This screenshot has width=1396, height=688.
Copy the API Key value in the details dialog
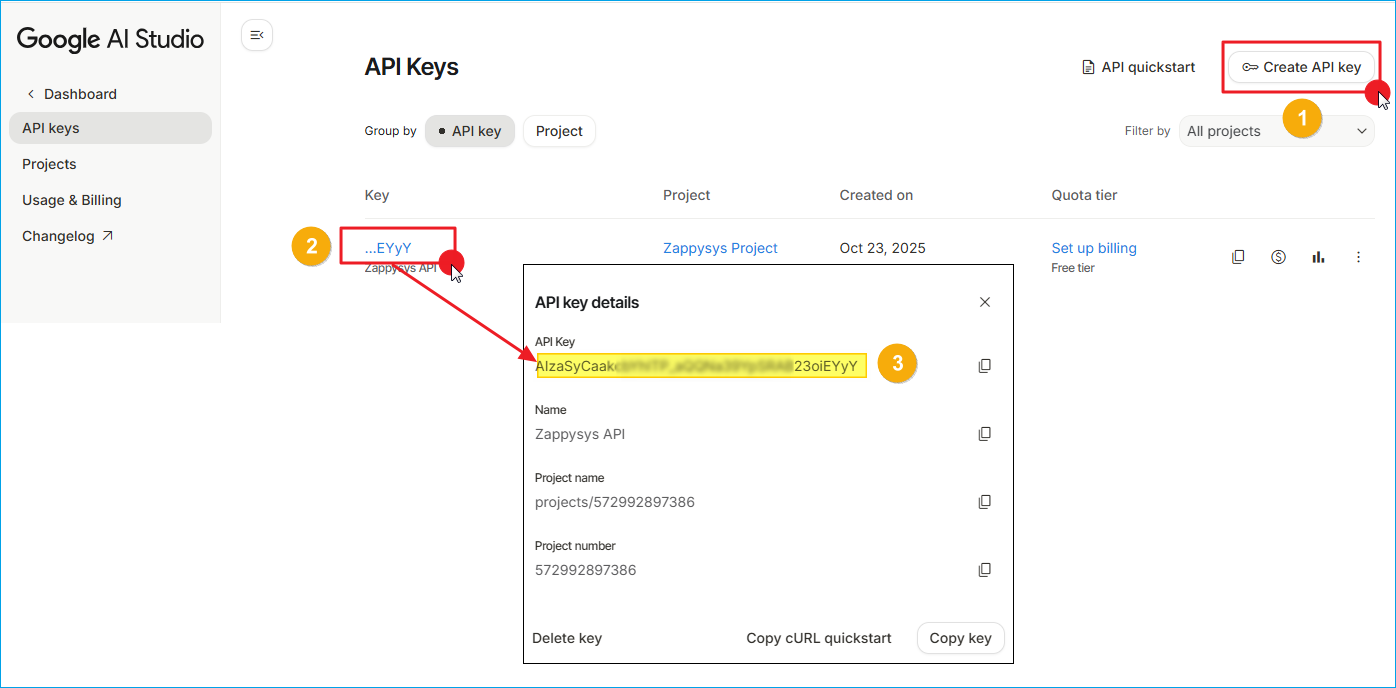click(985, 366)
